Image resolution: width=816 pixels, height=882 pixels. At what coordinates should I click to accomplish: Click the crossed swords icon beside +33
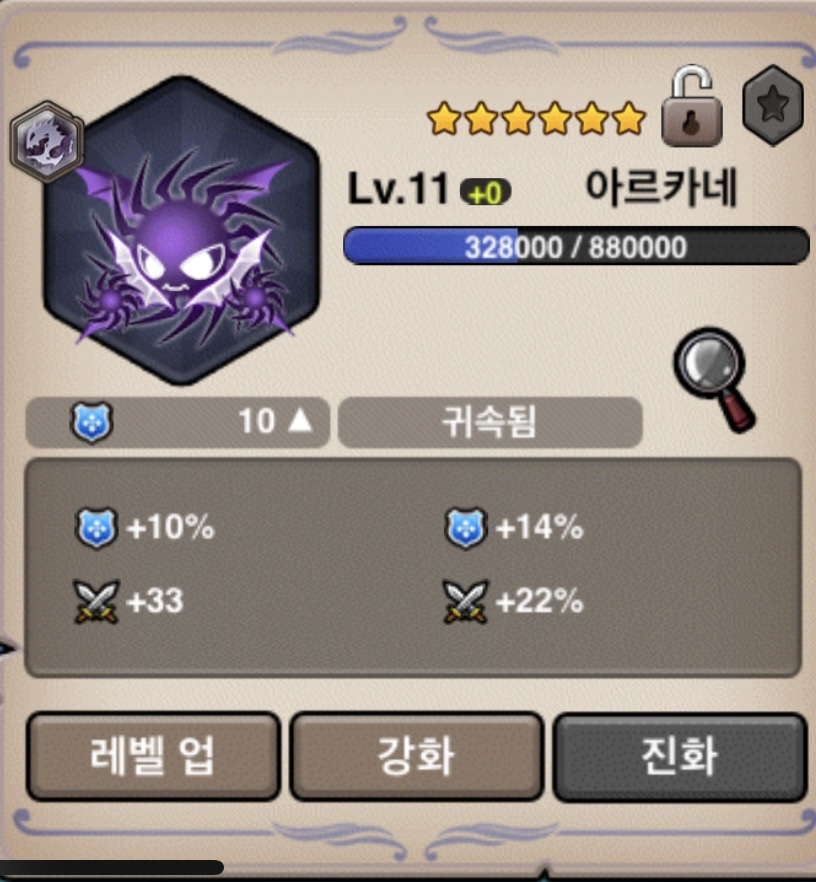(x=96, y=601)
